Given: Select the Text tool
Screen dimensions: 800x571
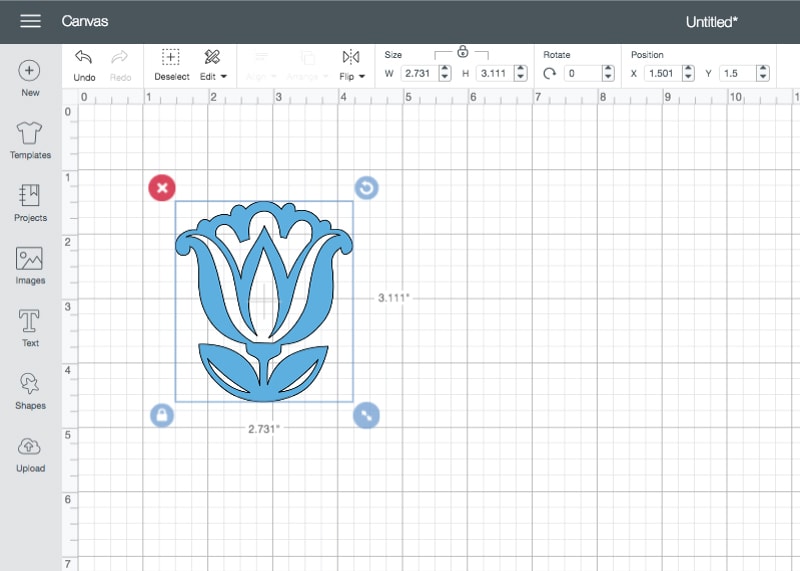Looking at the screenshot, I should (30, 327).
